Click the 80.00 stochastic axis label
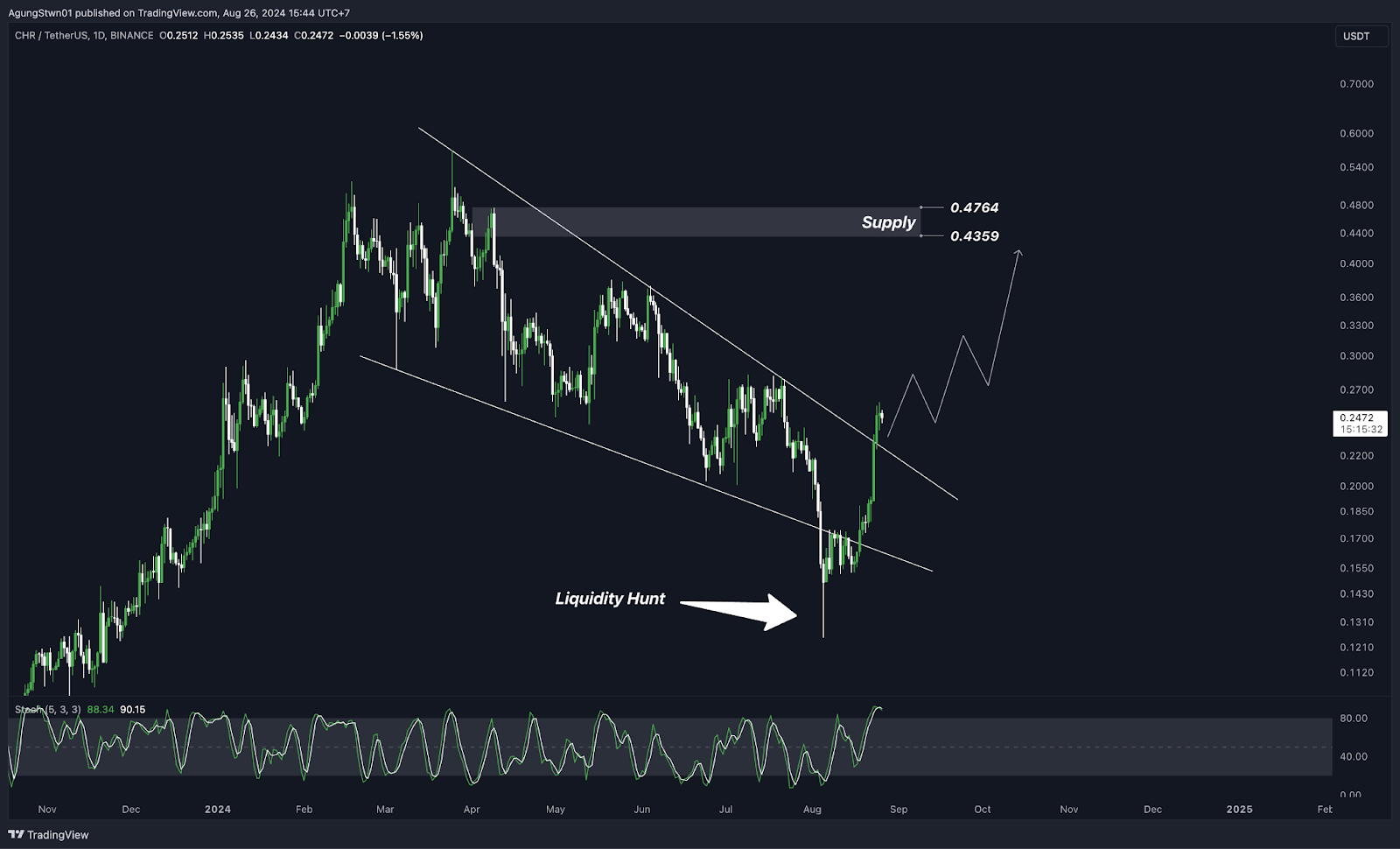 click(1354, 719)
